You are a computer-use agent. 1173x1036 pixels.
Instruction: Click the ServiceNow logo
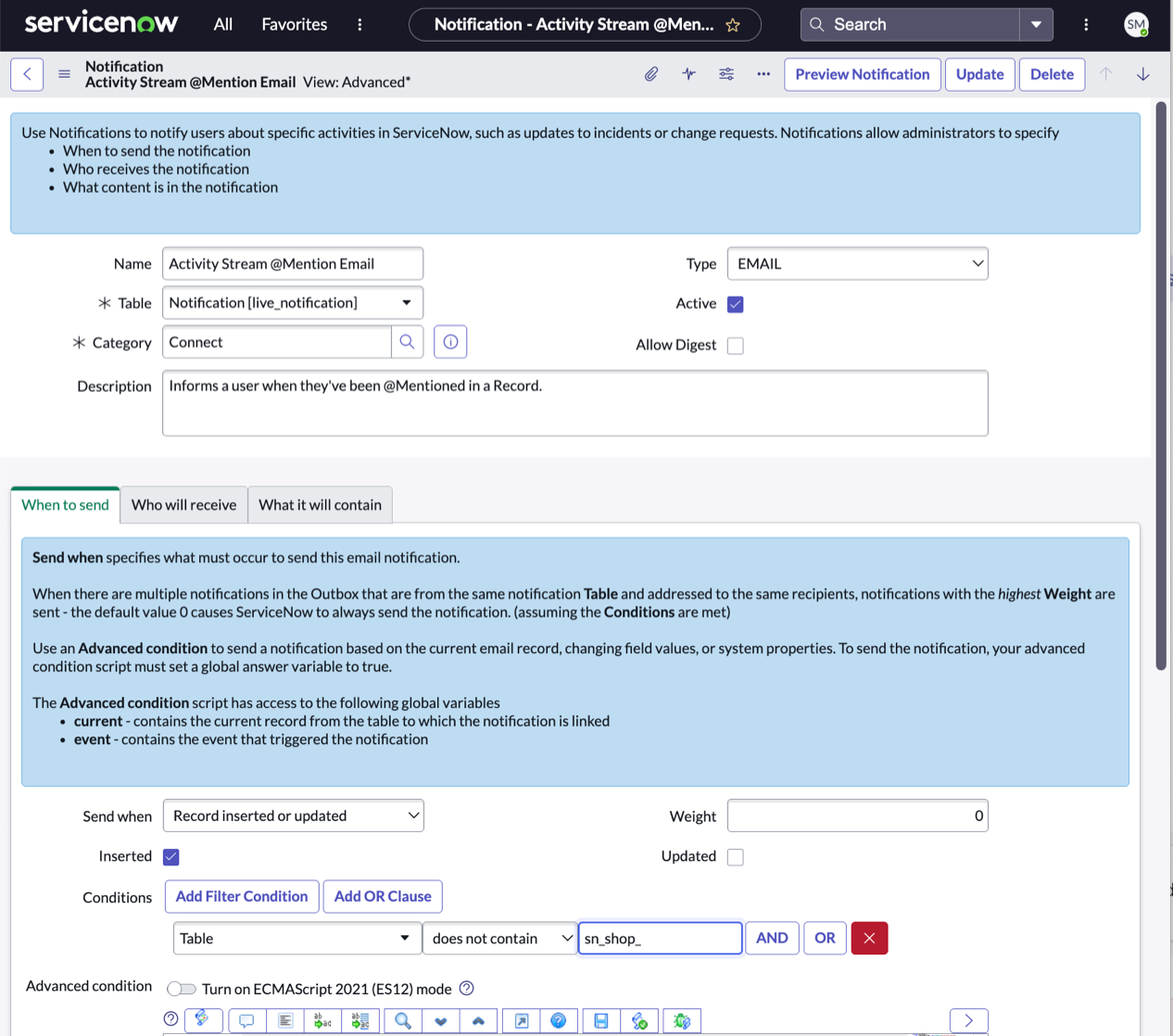pyautogui.click(x=101, y=23)
